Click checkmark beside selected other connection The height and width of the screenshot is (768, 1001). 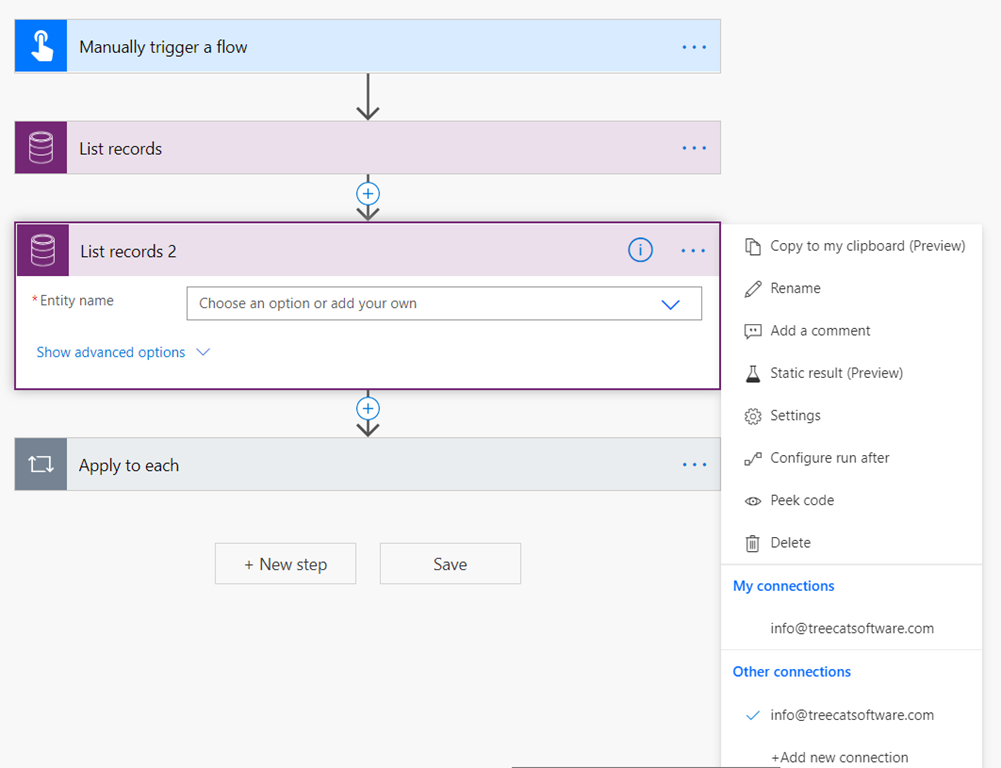[753, 716]
